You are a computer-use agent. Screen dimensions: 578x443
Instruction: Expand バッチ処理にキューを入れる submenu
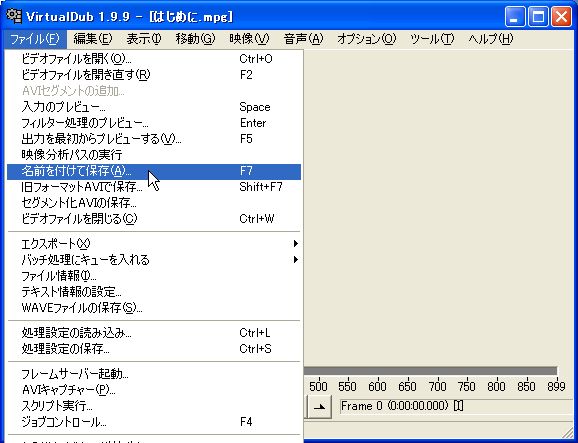pos(154,260)
